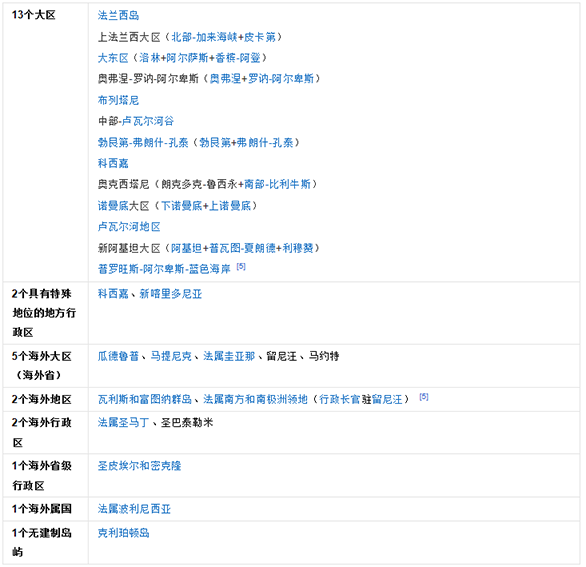The height and width of the screenshot is (567, 586).
Task: Open the 普罗旺斯-阿尔卑斯-蓝色海岸 link
Action: coord(164,269)
